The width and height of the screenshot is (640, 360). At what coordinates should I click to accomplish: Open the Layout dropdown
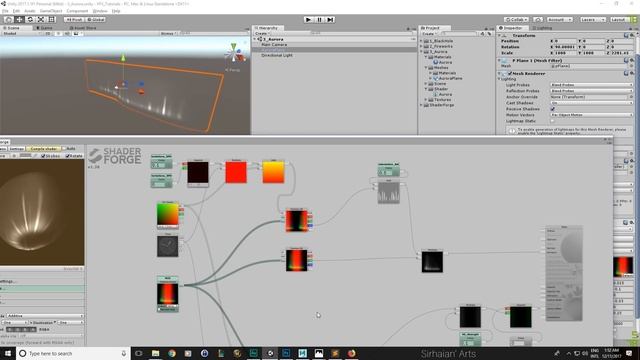620,19
